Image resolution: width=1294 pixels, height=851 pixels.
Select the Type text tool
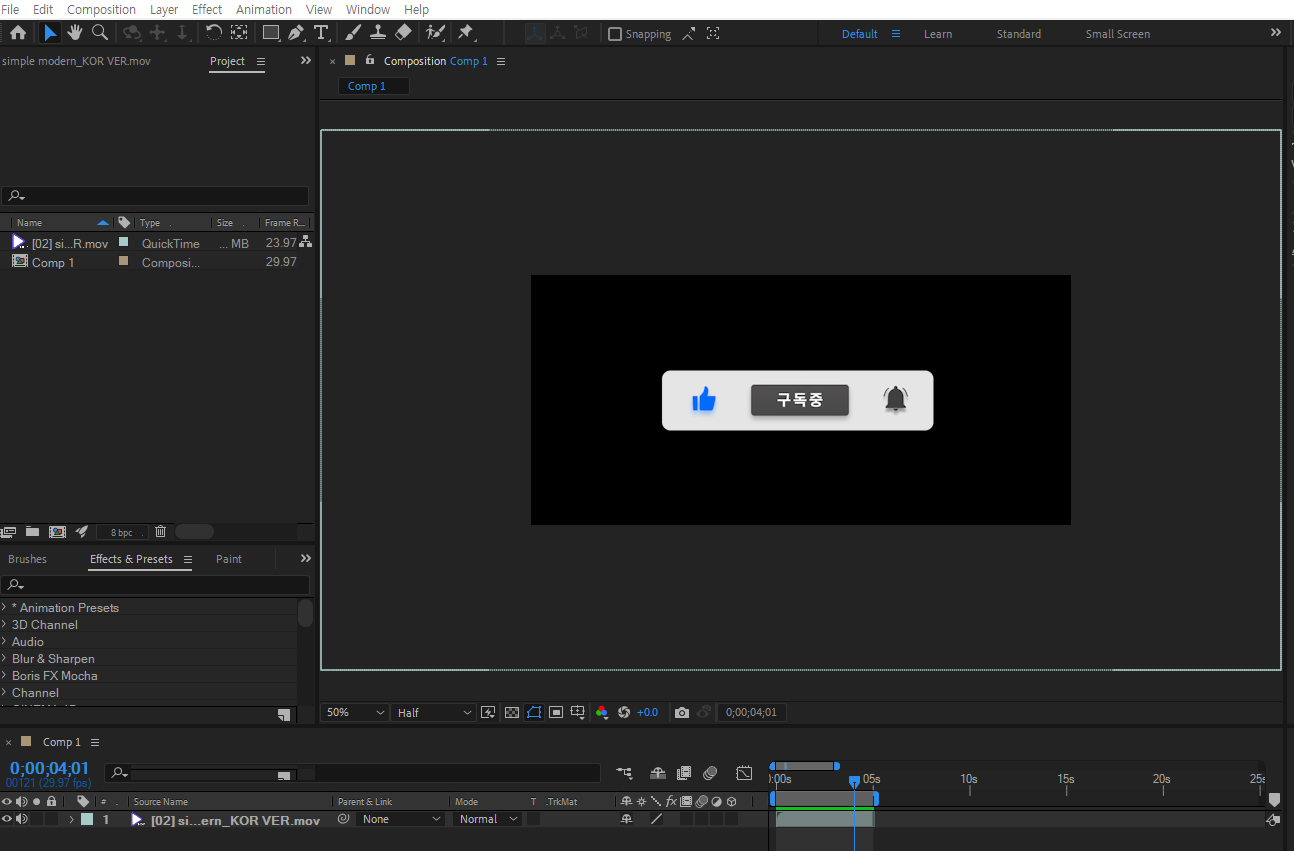(x=321, y=33)
